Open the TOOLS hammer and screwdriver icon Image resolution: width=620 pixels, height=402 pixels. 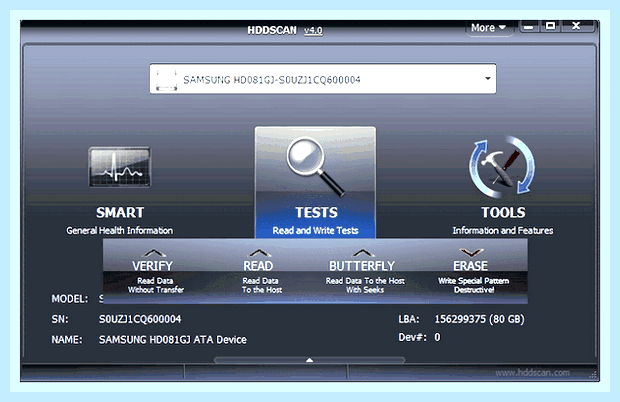click(x=502, y=167)
